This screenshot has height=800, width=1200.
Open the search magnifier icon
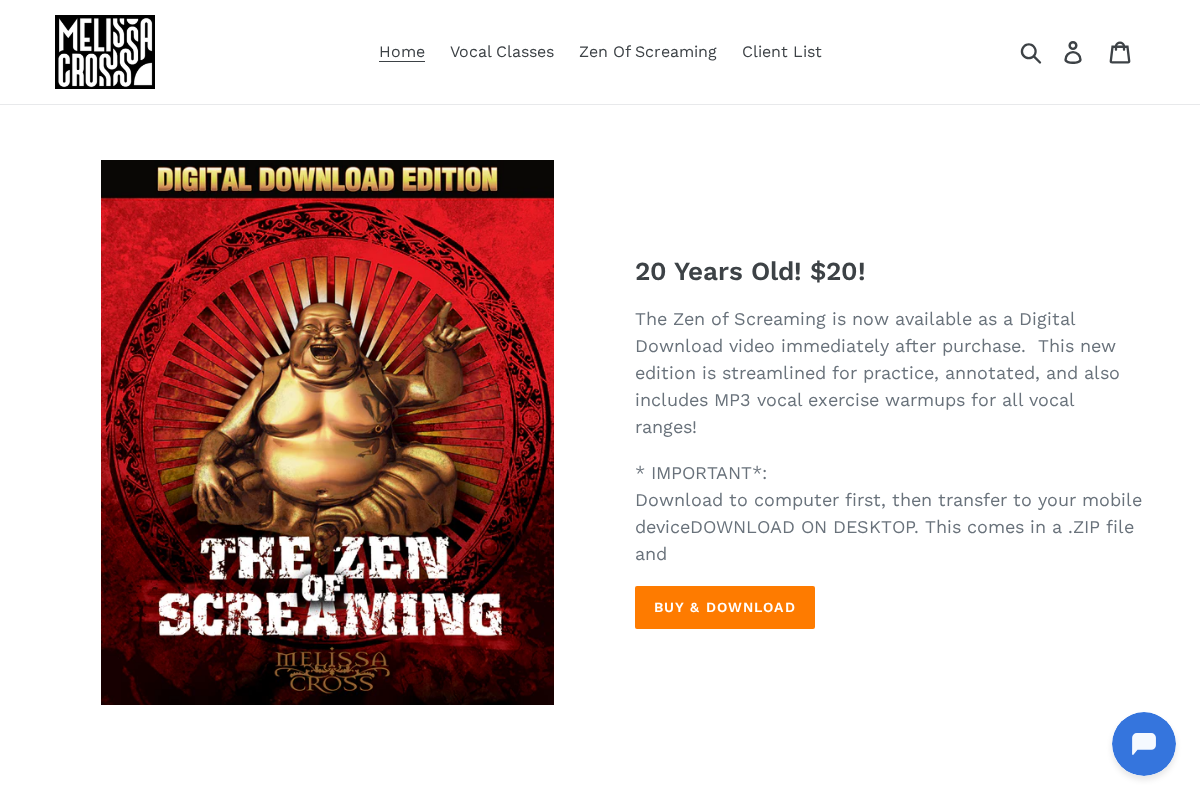(x=1031, y=52)
